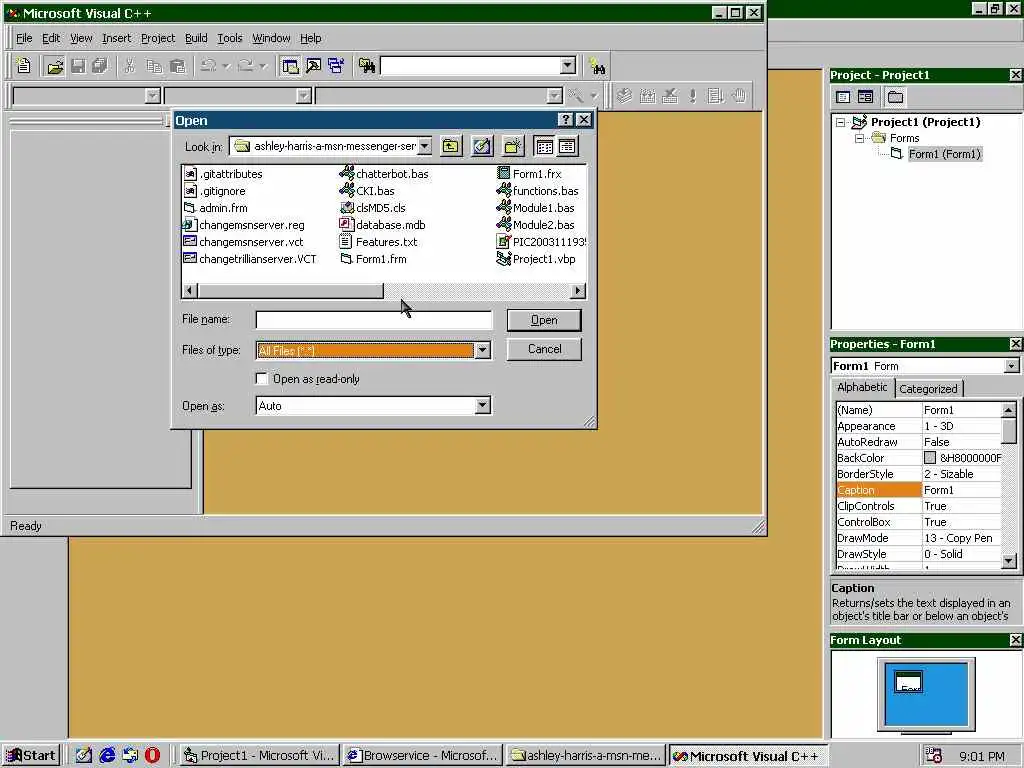Viewport: 1024px width, 768px height.
Task: Click the Cut scissors toolbar icon
Action: 129,66
